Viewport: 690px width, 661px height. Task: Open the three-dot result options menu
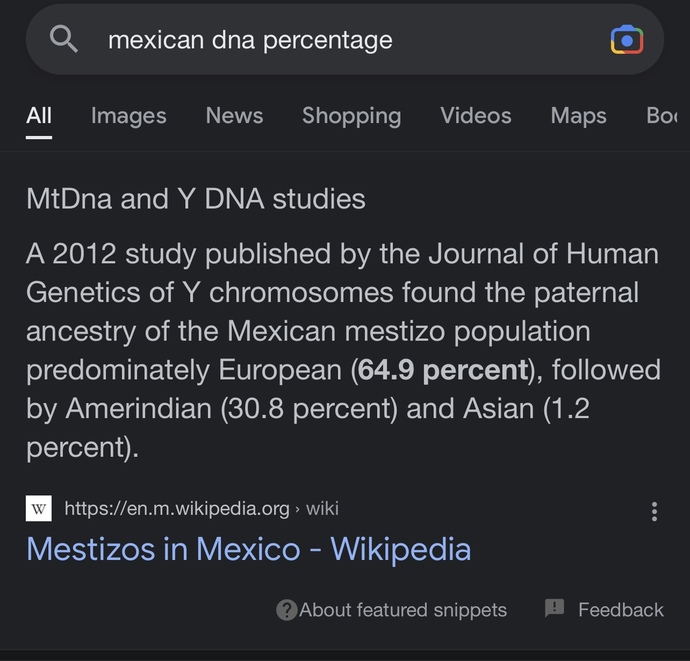pos(654,511)
